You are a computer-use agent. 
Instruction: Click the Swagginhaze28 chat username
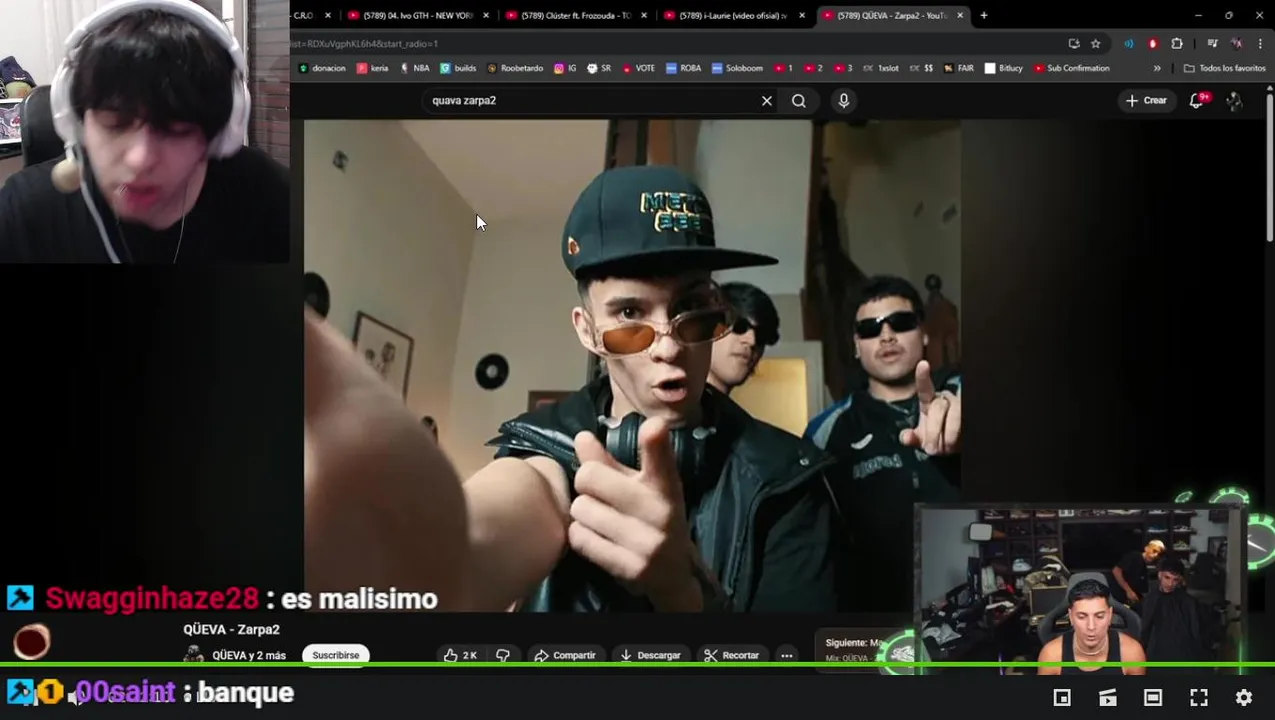pos(152,598)
